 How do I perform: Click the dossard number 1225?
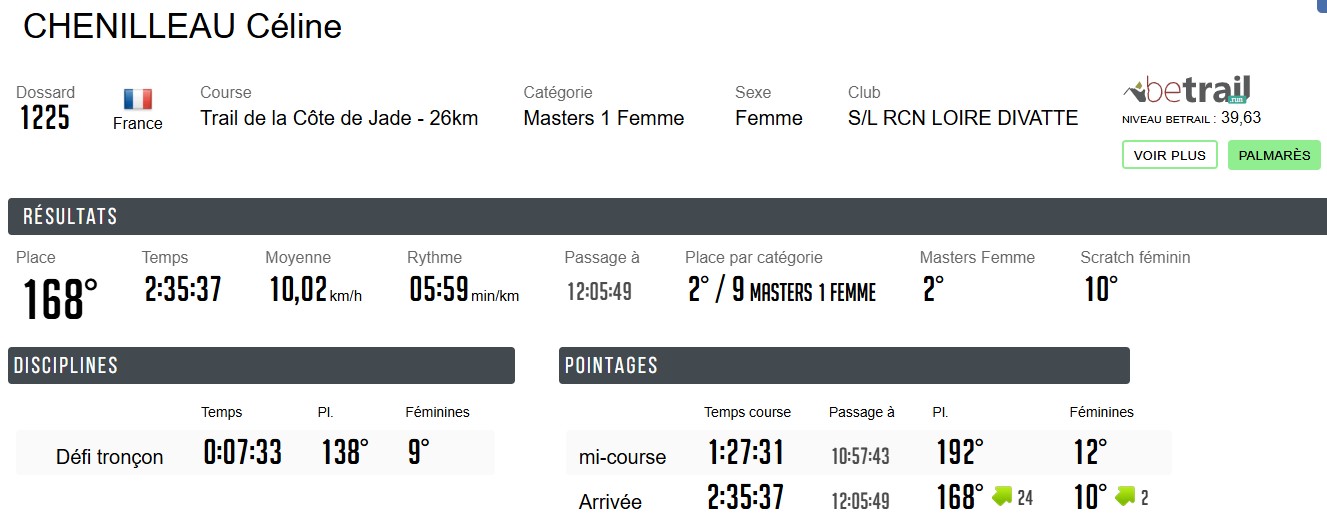coord(45,119)
